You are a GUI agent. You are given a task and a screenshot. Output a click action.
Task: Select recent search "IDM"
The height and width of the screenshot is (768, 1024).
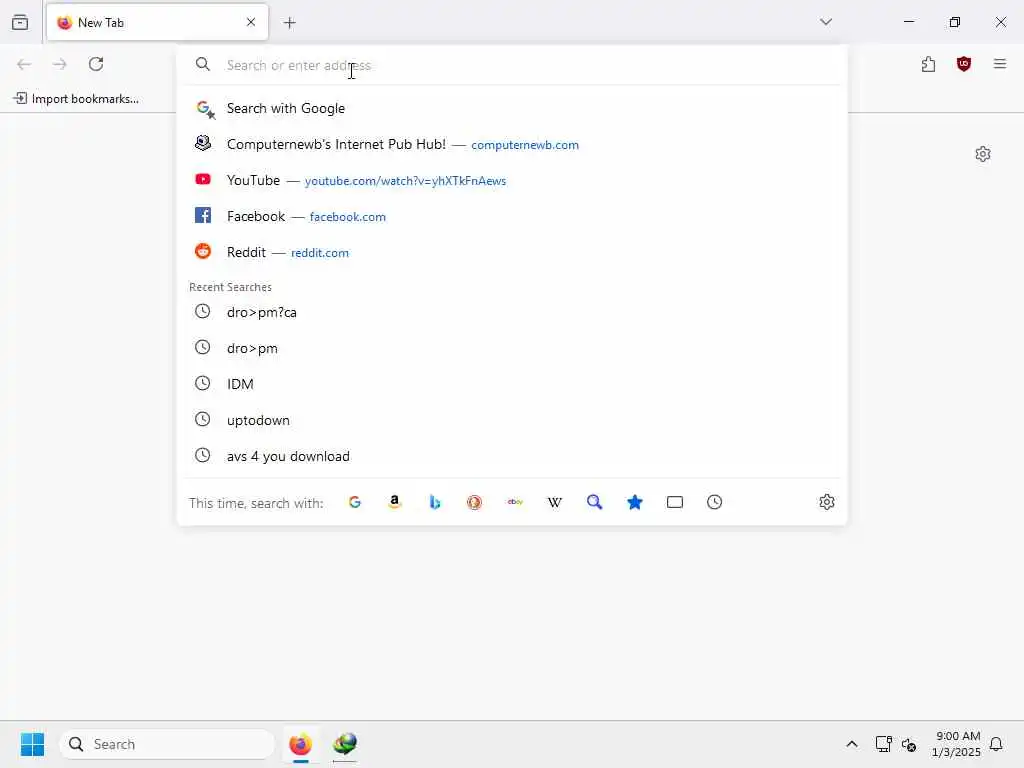coord(512,384)
